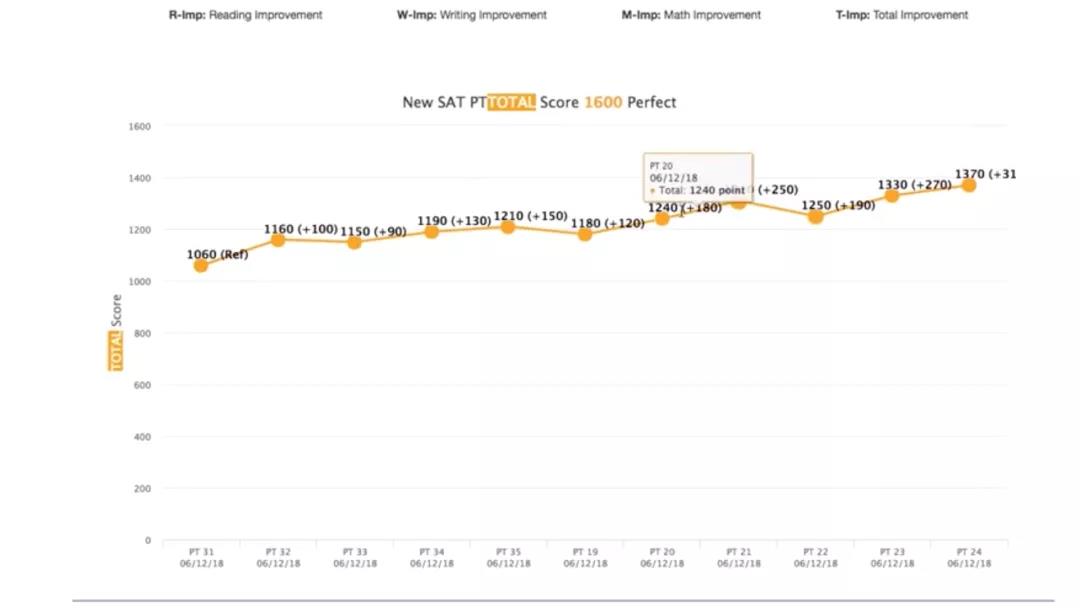This screenshot has height=611, width=1080.
Task: Click the highlighted TOTAL word in chart title
Action: pos(511,102)
